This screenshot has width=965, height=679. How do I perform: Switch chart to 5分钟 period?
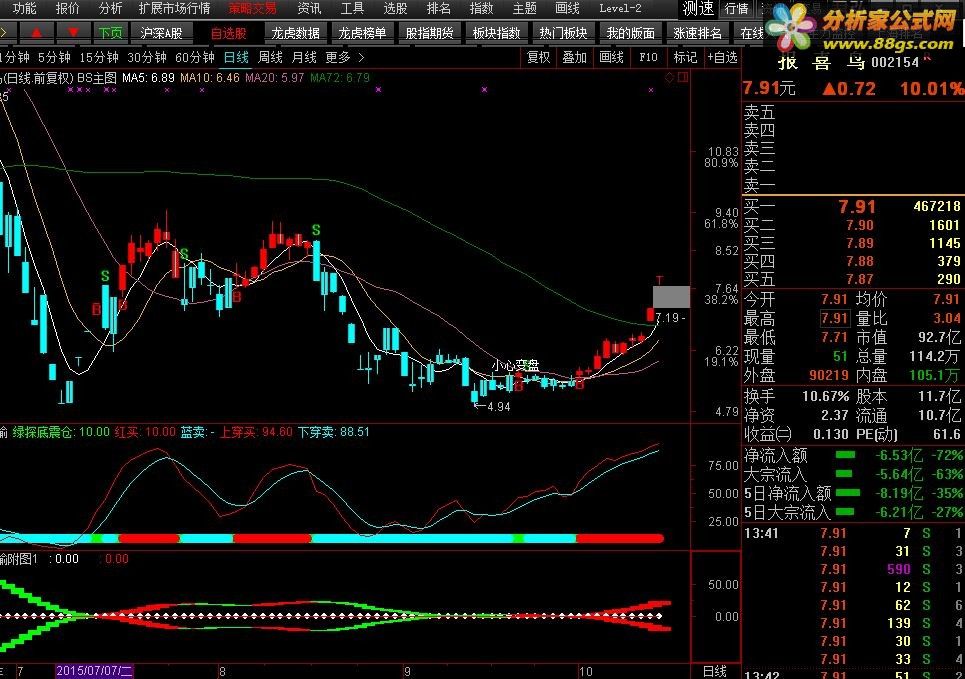pos(55,57)
